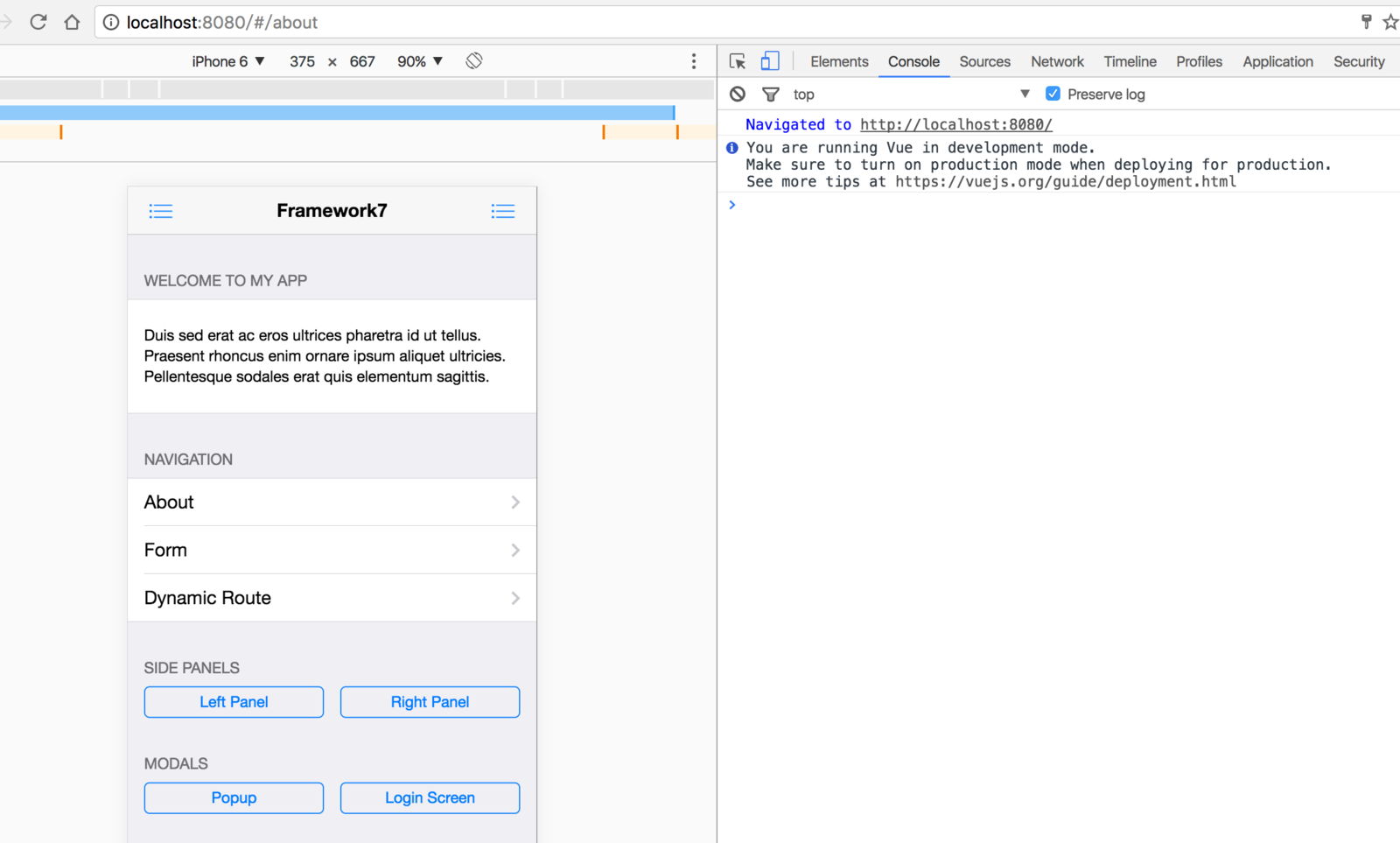Open the Form navigation item

332,550
